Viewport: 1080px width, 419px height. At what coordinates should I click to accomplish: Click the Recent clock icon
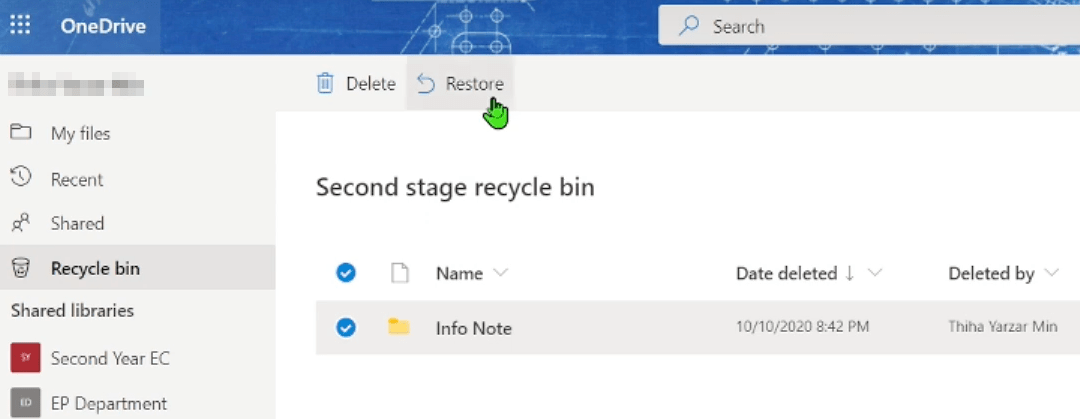tap(20, 179)
